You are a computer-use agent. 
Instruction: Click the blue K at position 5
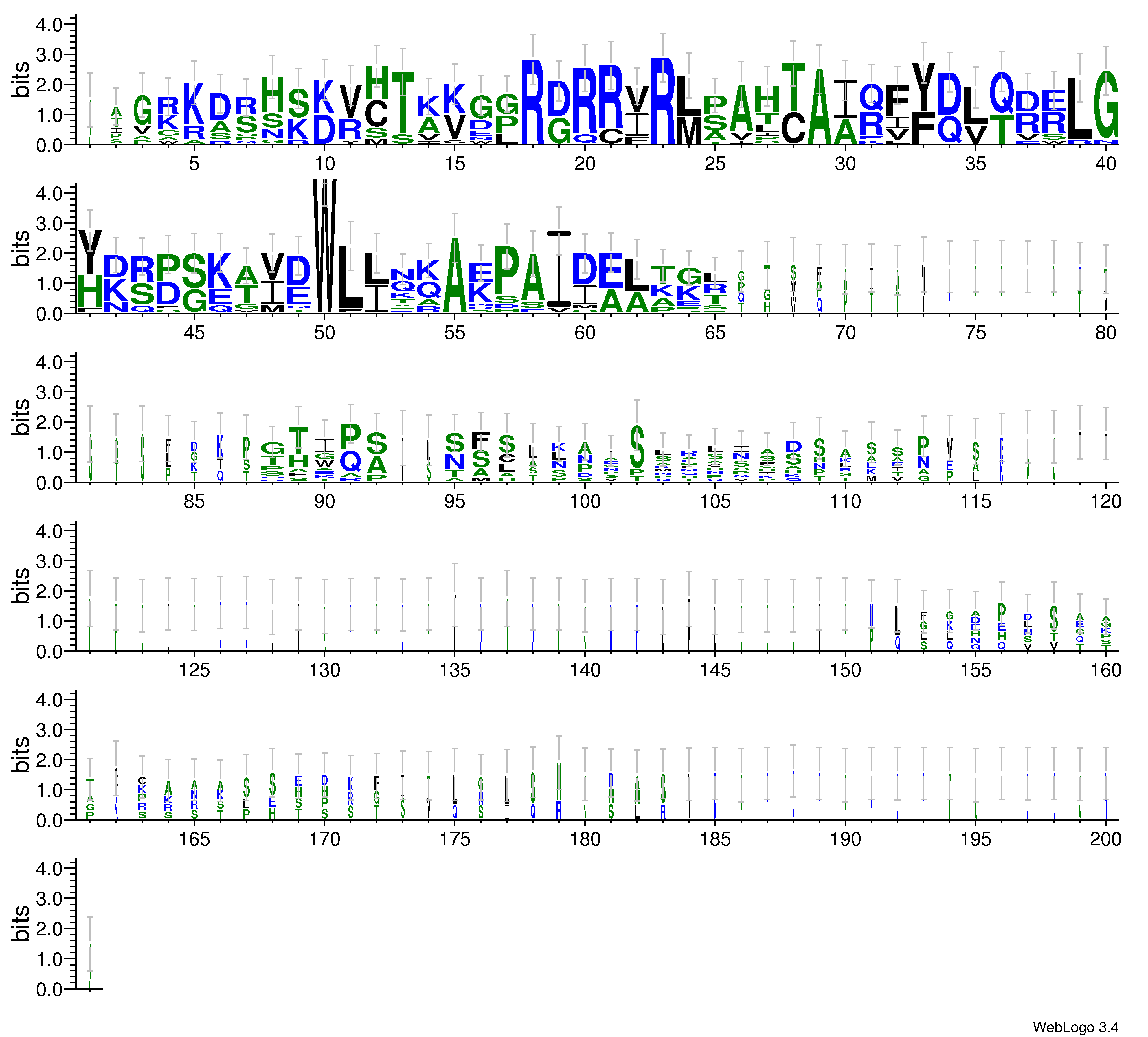tap(194, 103)
